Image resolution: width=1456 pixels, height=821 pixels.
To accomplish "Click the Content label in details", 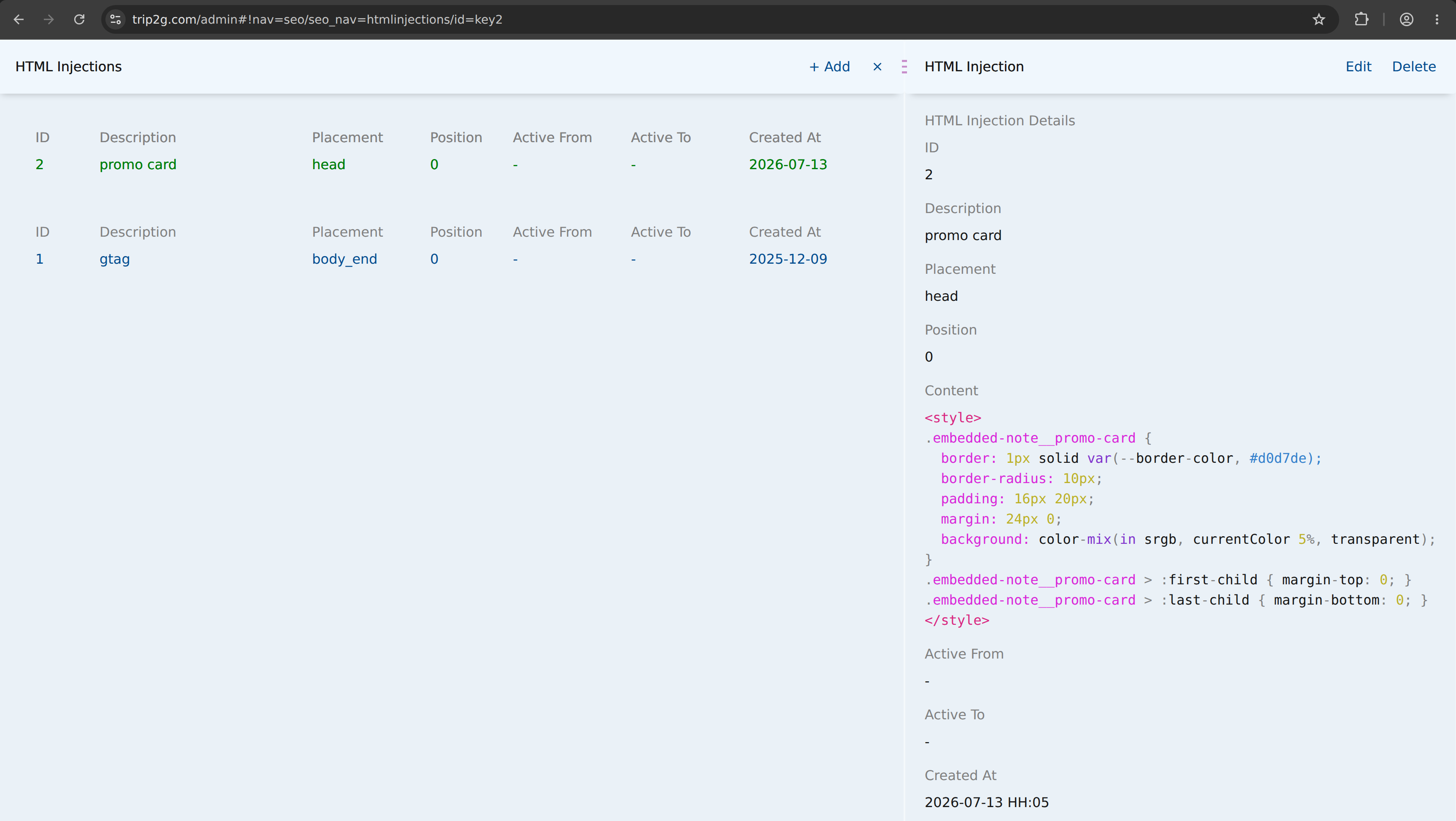I will (951, 391).
